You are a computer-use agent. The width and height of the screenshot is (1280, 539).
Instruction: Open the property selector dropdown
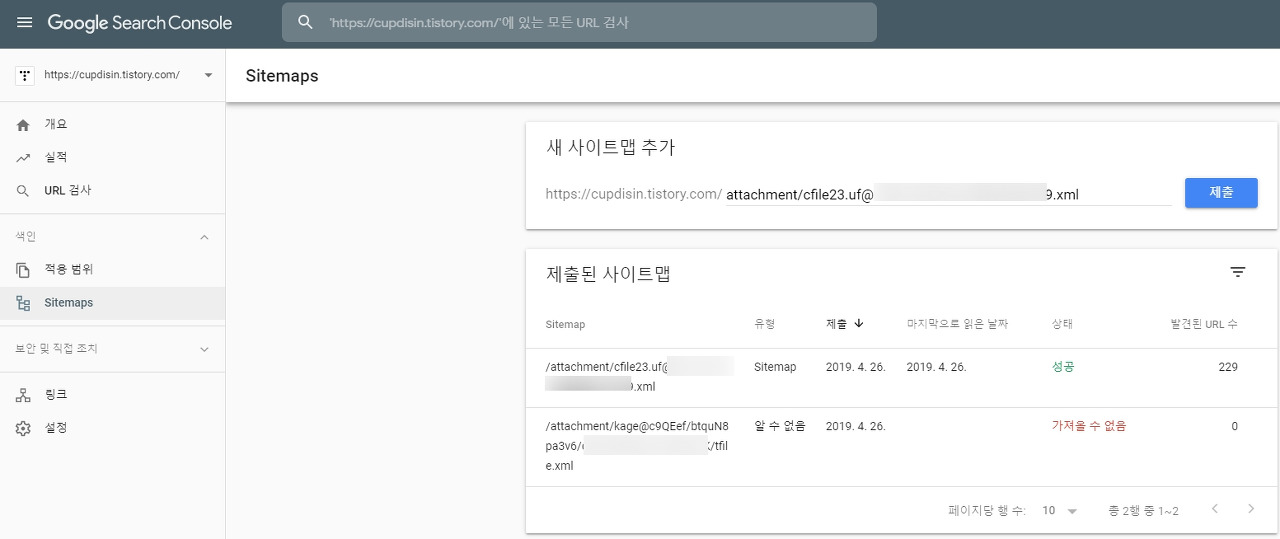(x=208, y=75)
